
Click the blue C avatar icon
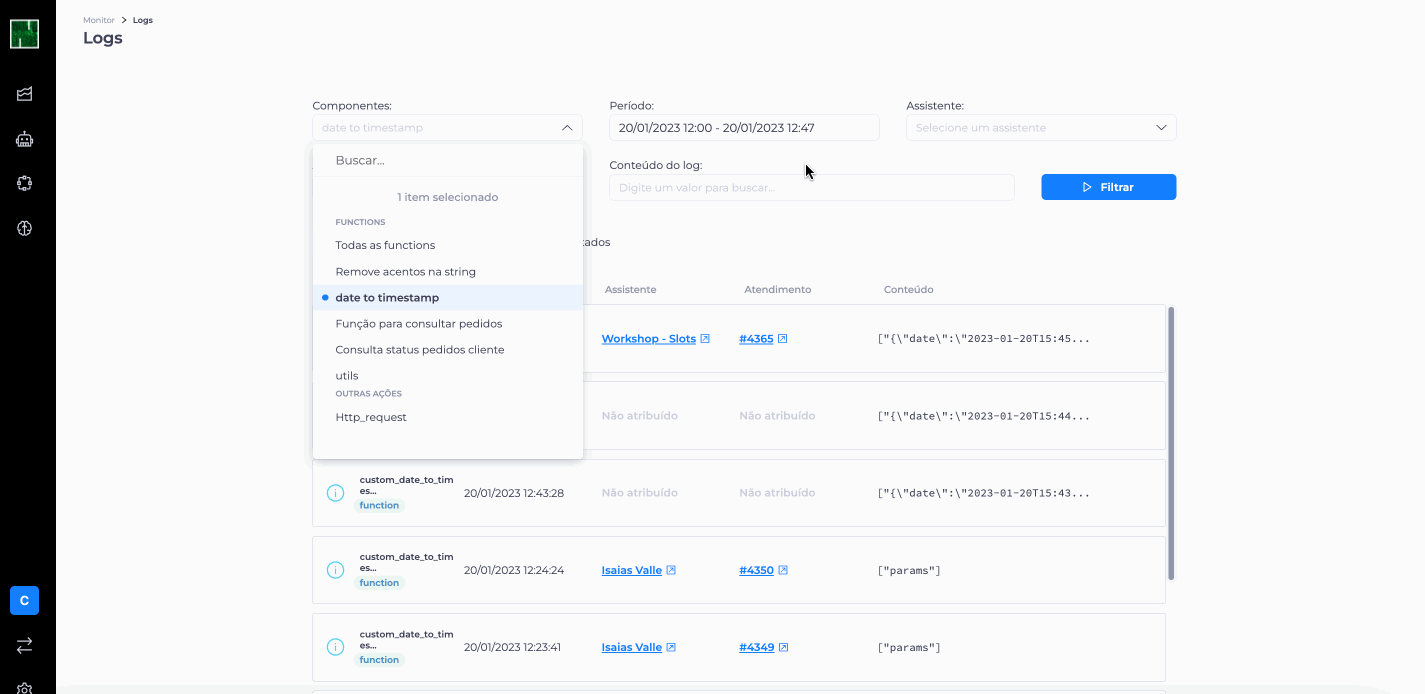click(x=24, y=600)
